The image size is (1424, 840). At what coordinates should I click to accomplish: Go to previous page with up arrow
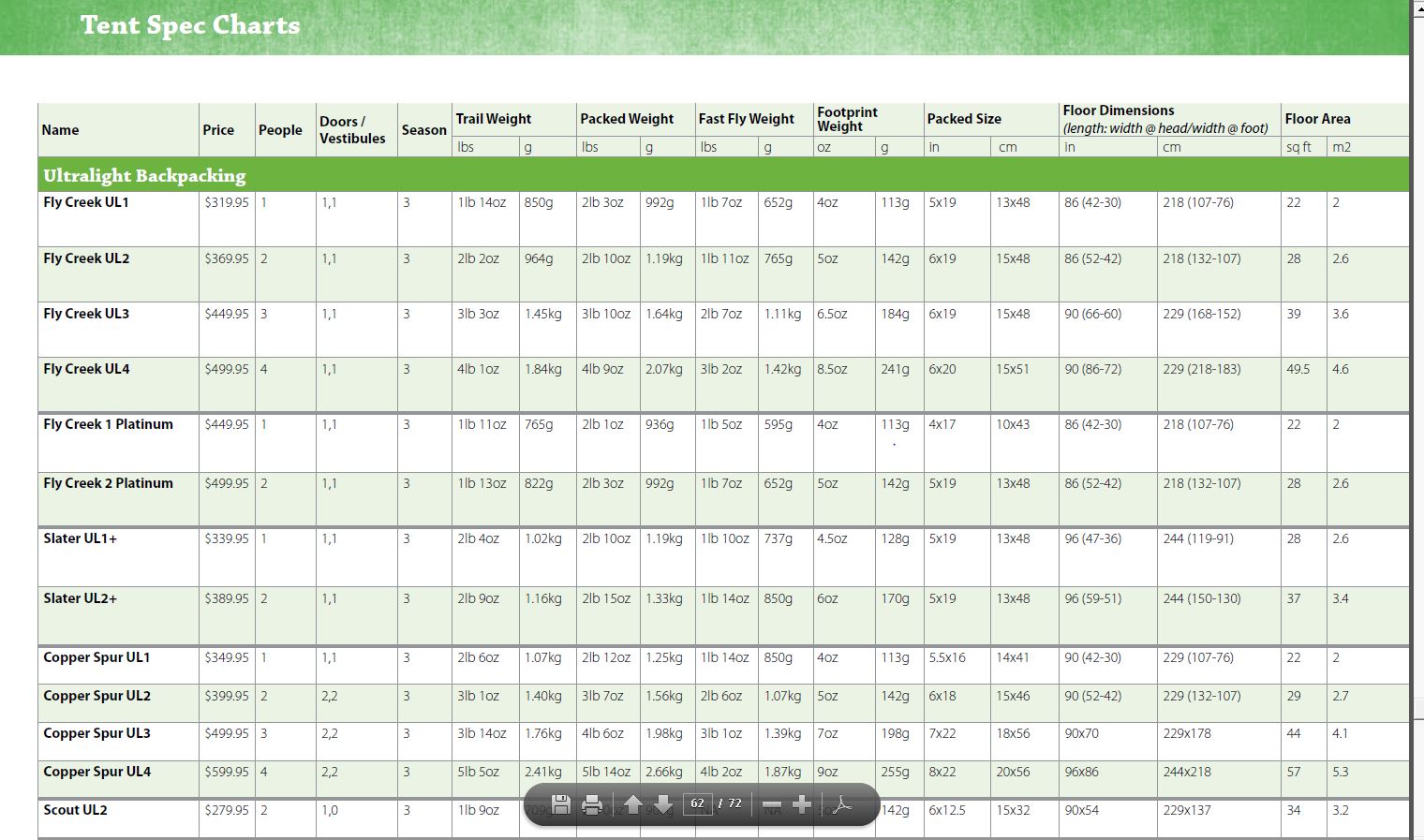(x=633, y=804)
